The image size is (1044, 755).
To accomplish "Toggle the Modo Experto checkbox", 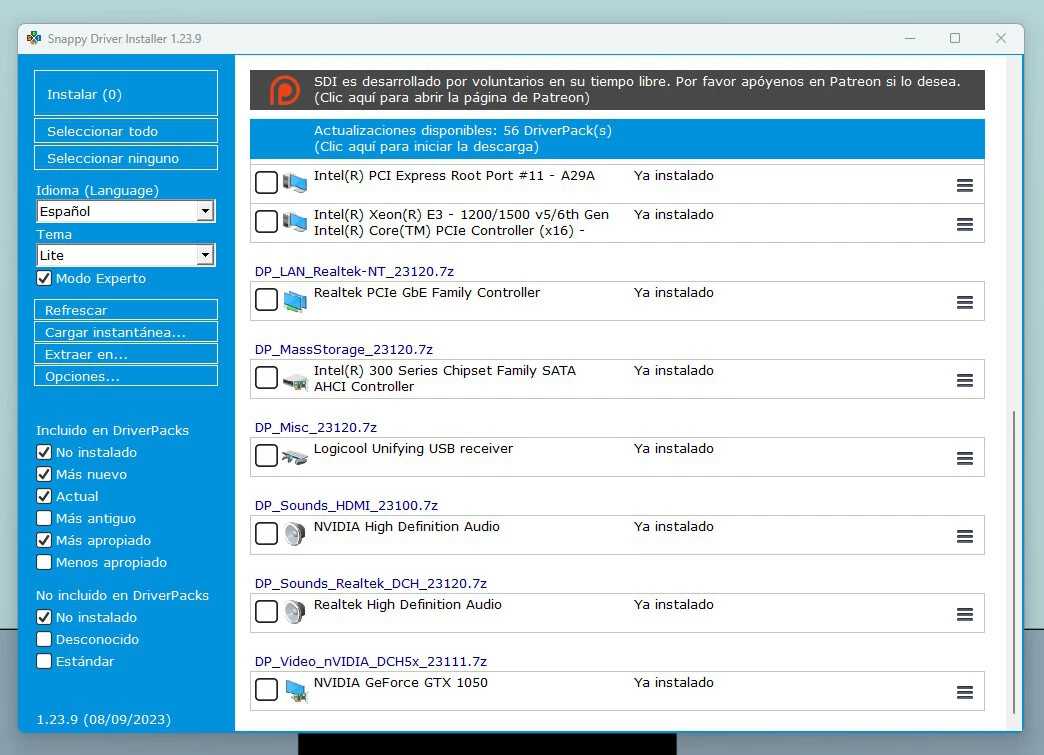I will click(x=43, y=278).
